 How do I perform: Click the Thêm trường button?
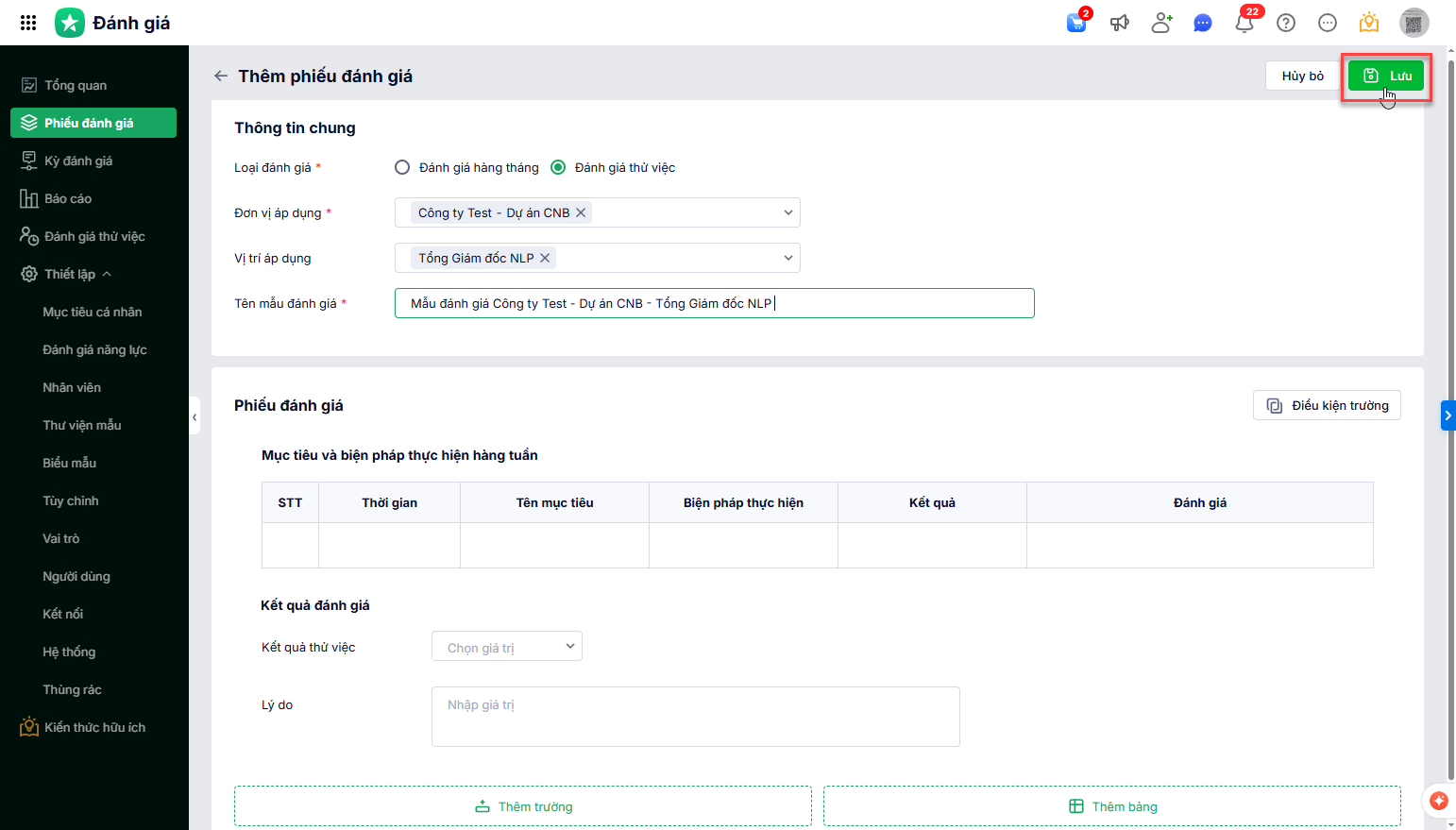523,806
